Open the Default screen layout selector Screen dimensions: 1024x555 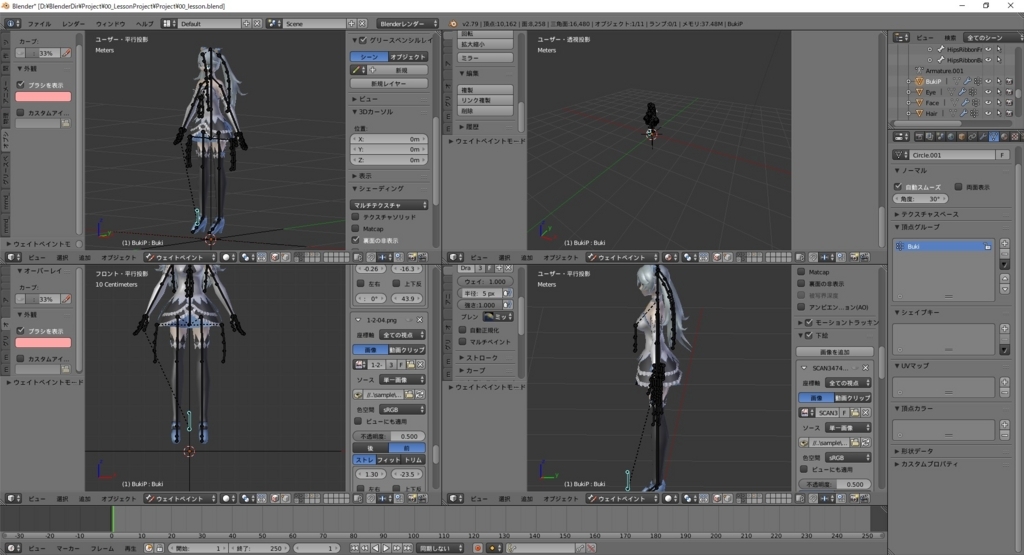210,24
